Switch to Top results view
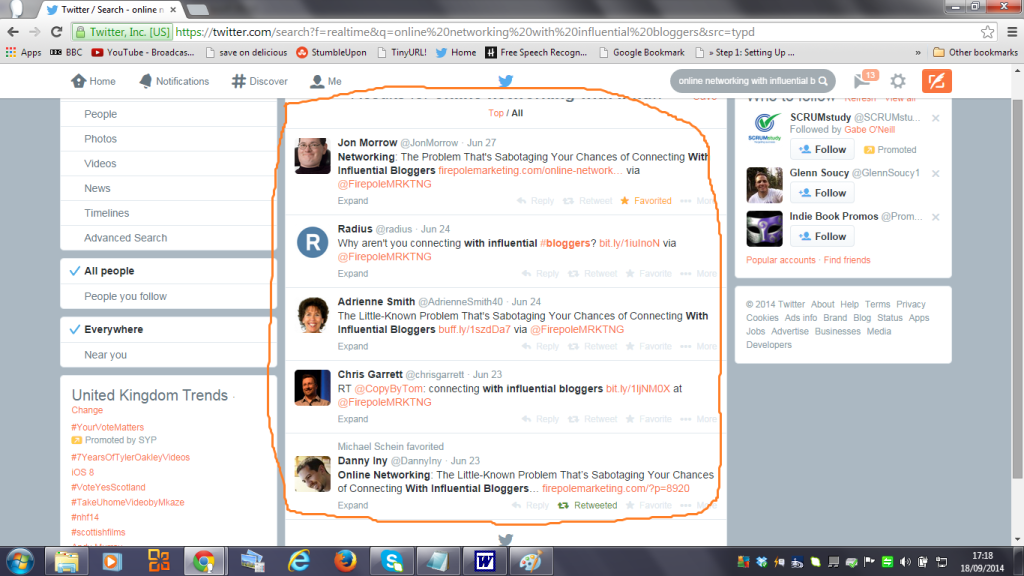 point(496,113)
